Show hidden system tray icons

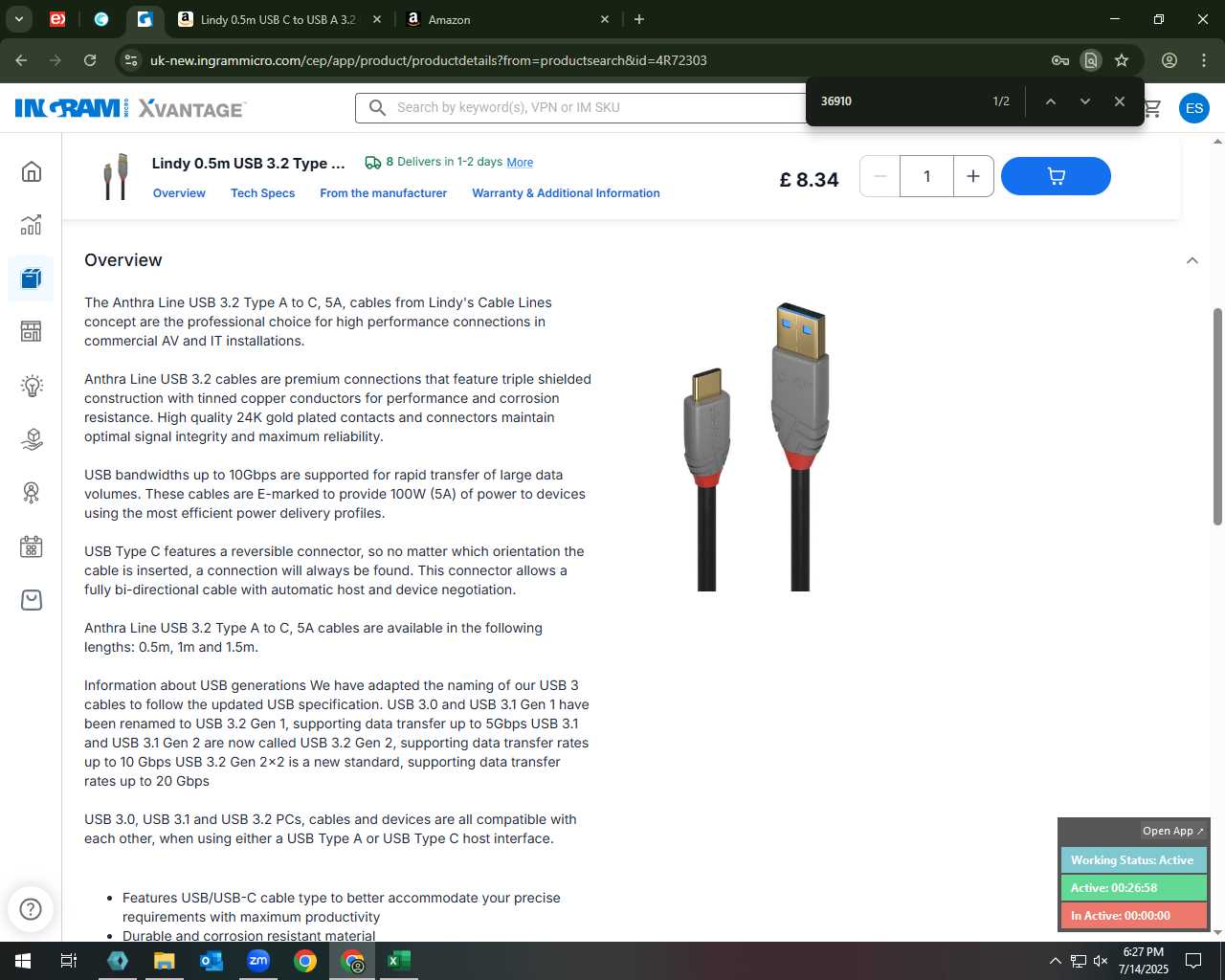1055,961
